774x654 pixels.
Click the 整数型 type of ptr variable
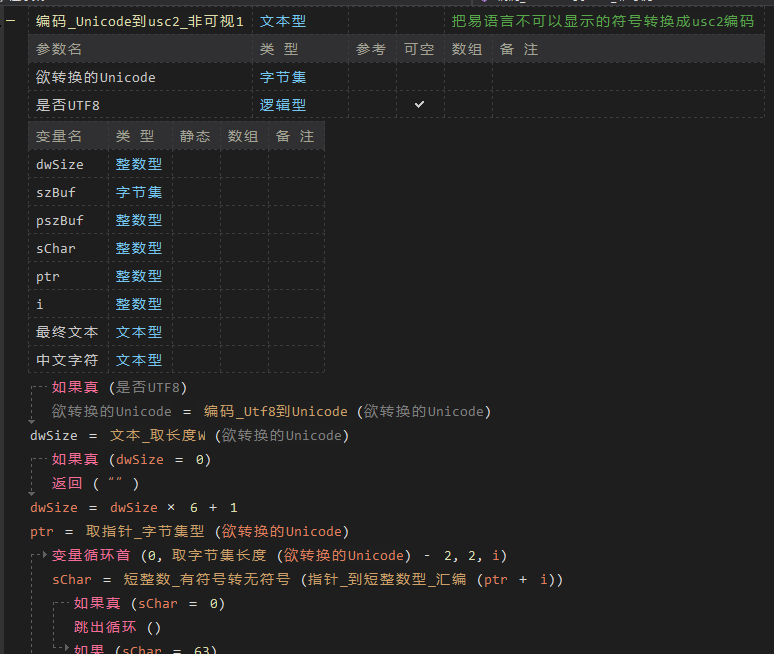[x=139, y=276]
